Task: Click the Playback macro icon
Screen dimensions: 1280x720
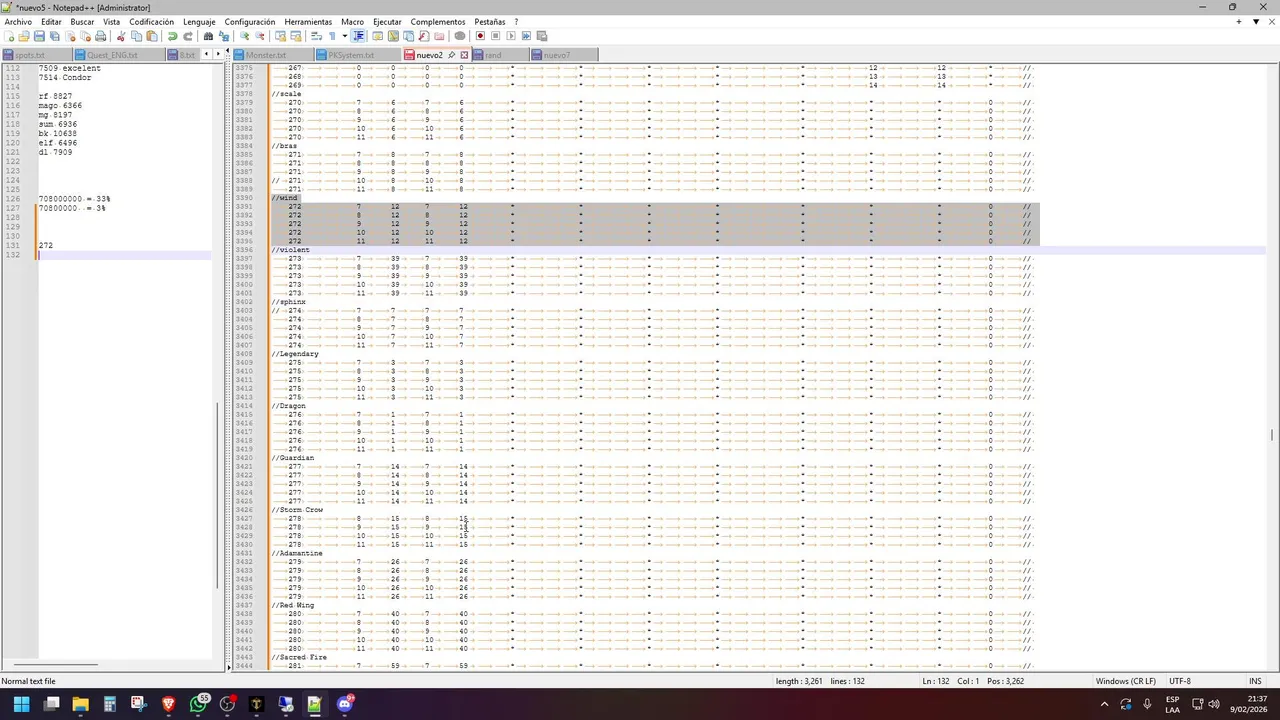Action: (510, 36)
